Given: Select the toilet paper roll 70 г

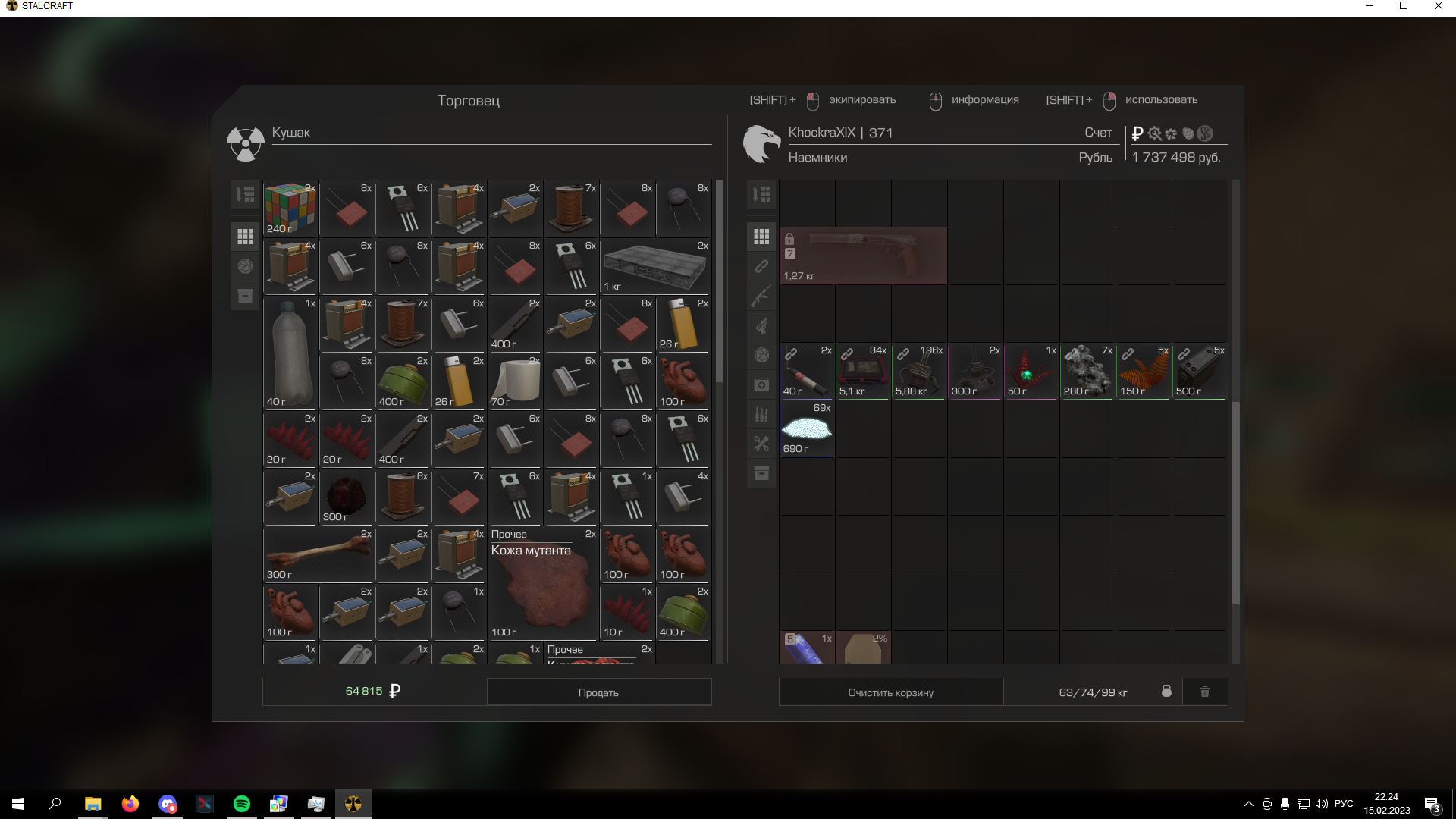Looking at the screenshot, I should pyautogui.click(x=515, y=381).
